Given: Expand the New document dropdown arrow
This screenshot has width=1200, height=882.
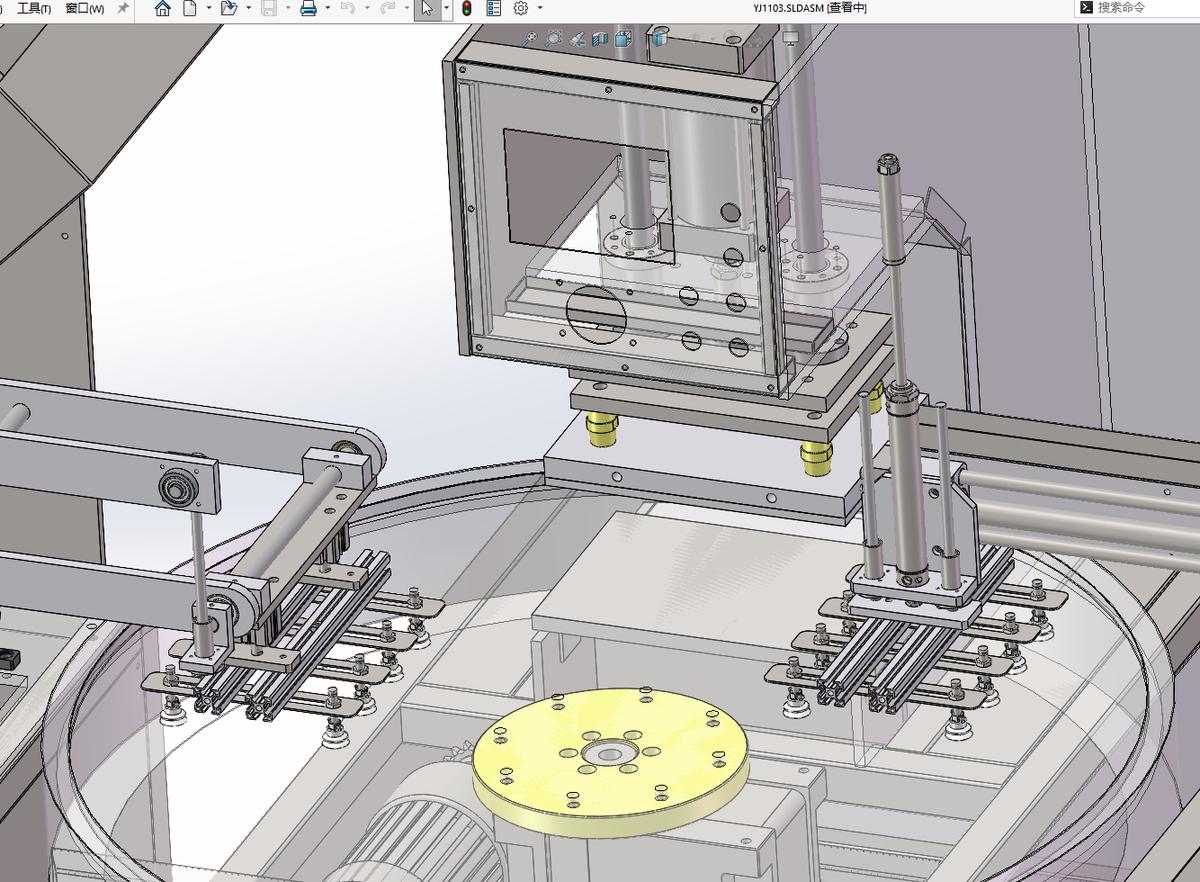Looking at the screenshot, I should click(x=208, y=8).
